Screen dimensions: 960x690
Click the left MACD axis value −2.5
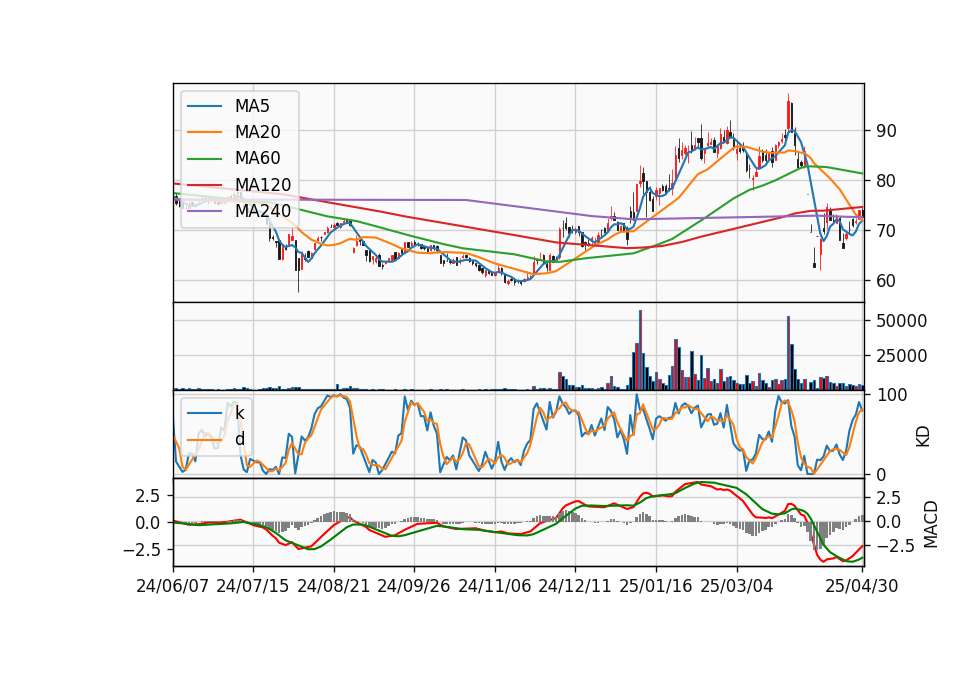142,550
